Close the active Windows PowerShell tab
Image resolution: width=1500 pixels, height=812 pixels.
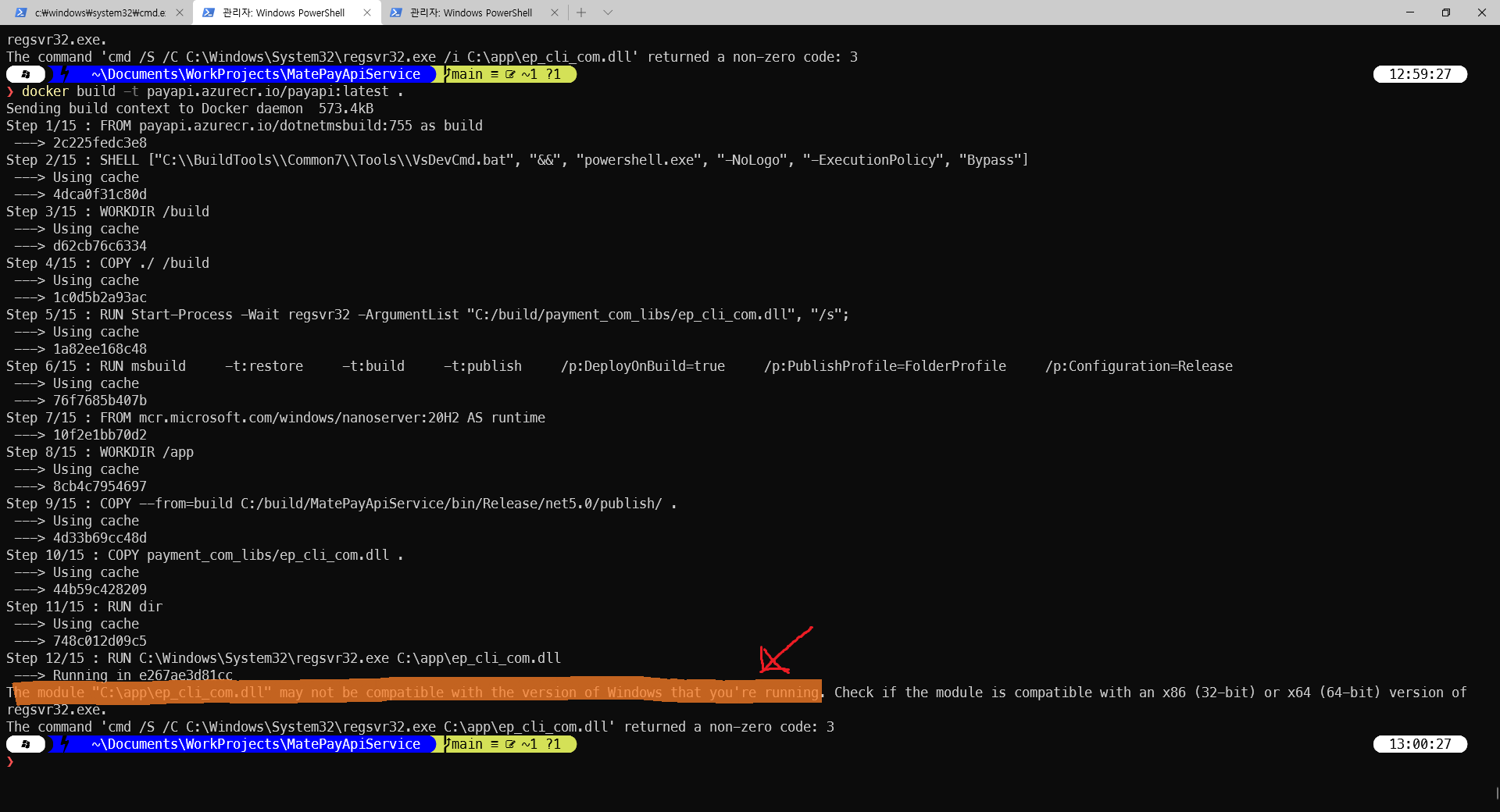coord(367,12)
